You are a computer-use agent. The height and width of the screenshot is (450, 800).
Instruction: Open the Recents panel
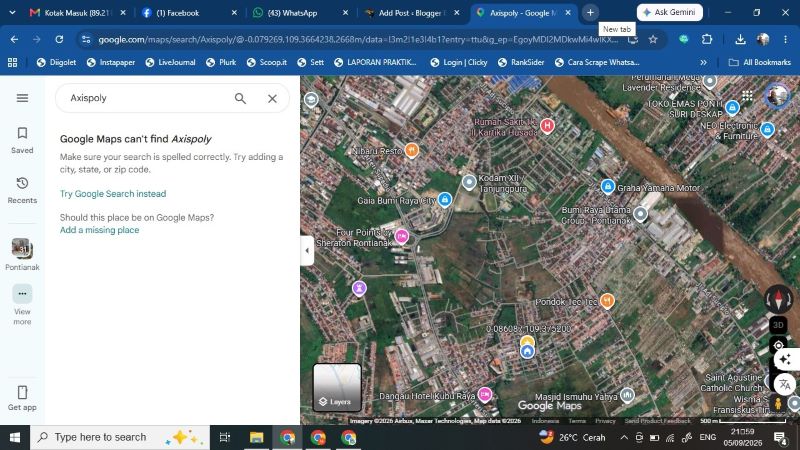coord(22,190)
